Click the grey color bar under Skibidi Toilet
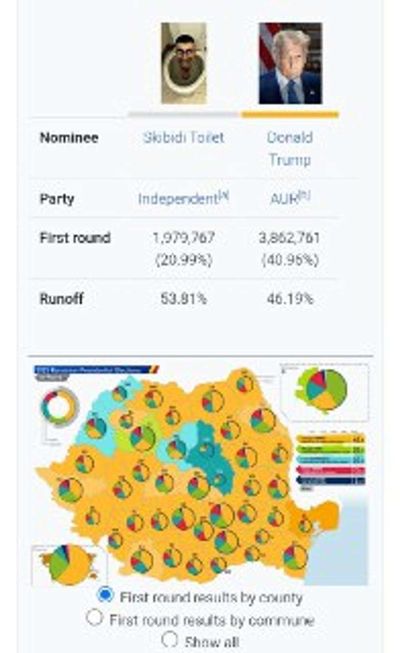 click(184, 114)
